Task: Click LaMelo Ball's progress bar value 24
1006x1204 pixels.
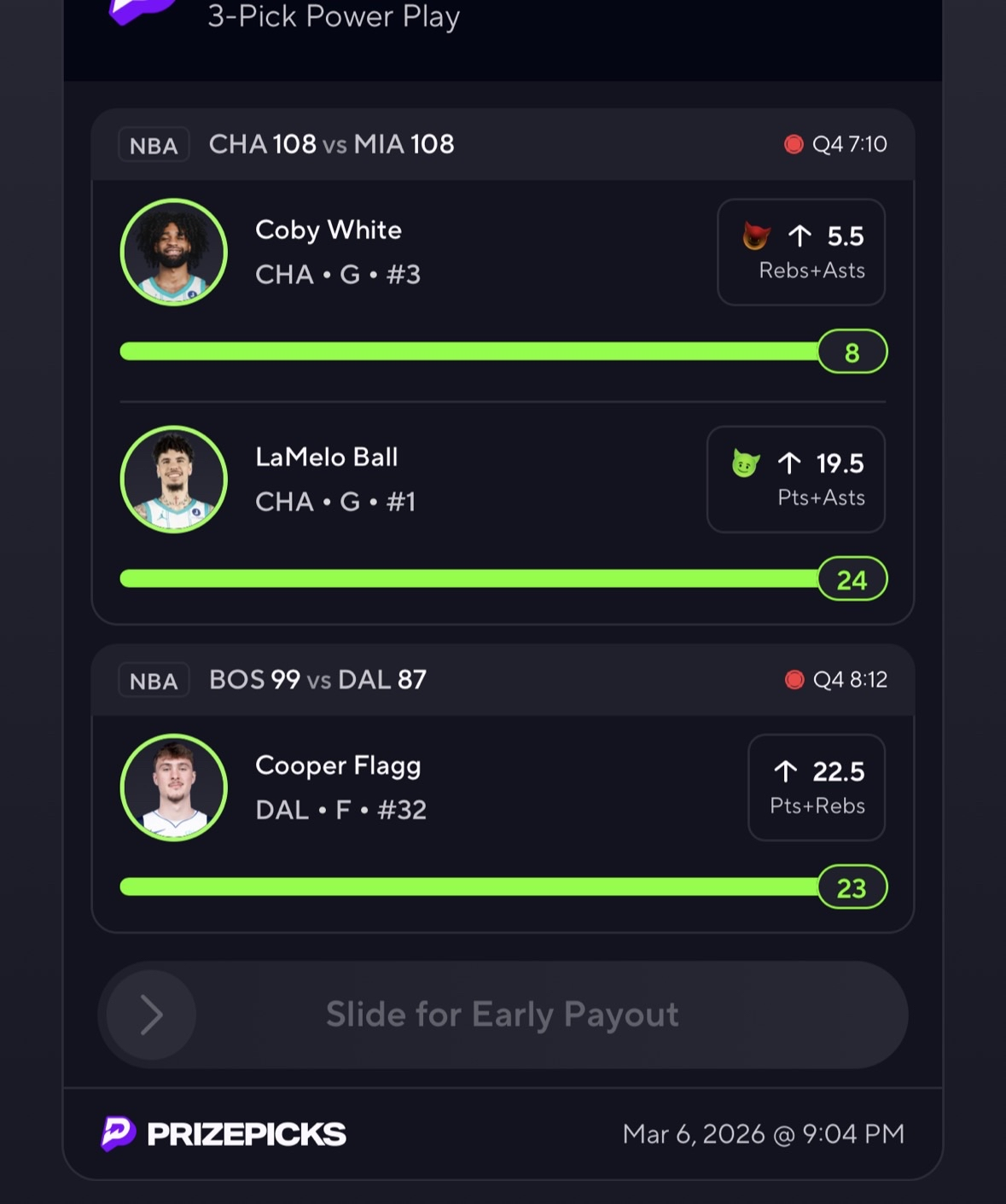Action: coord(852,580)
